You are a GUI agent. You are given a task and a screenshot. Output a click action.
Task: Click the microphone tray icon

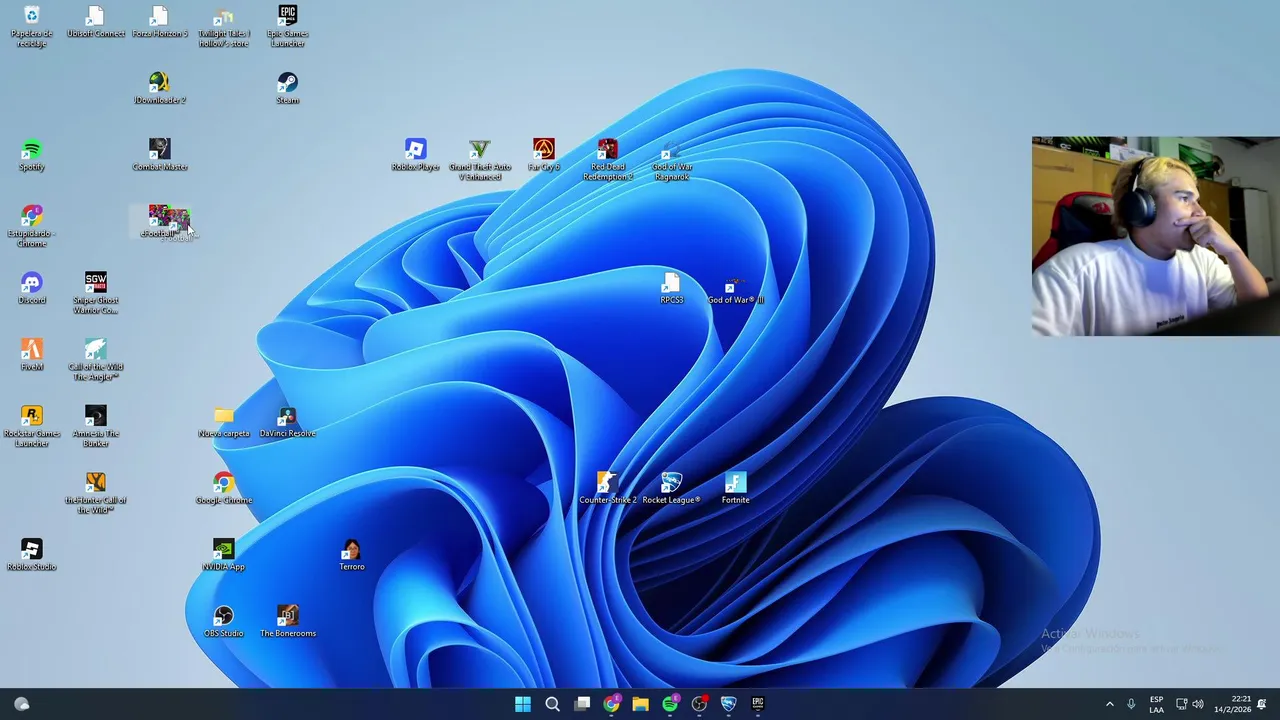[1131, 704]
